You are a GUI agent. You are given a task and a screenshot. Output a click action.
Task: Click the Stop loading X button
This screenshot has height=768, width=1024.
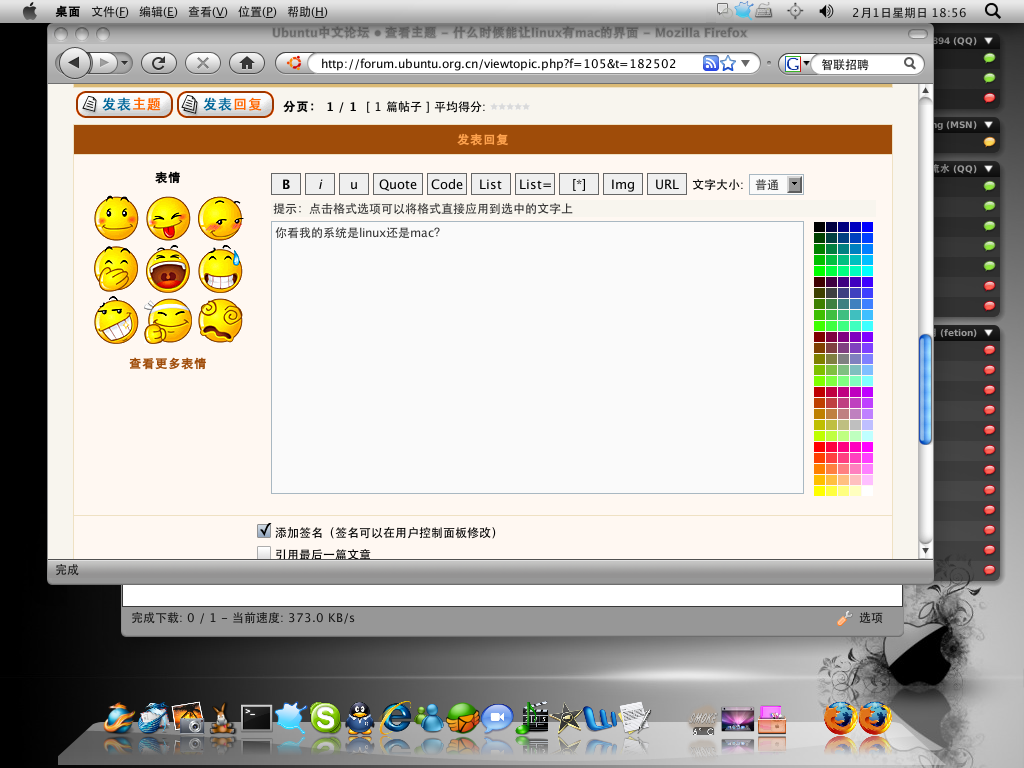click(x=202, y=63)
